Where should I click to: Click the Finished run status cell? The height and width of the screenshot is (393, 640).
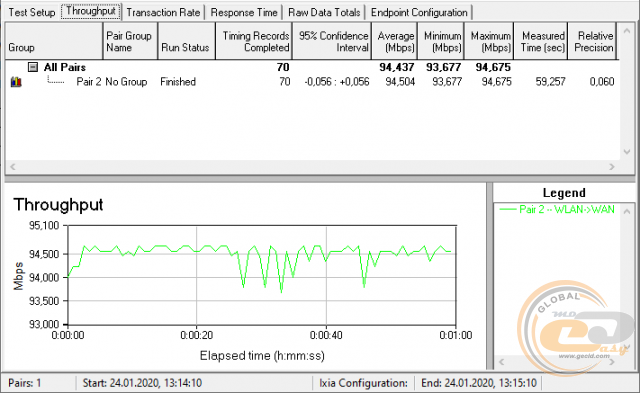[x=178, y=82]
